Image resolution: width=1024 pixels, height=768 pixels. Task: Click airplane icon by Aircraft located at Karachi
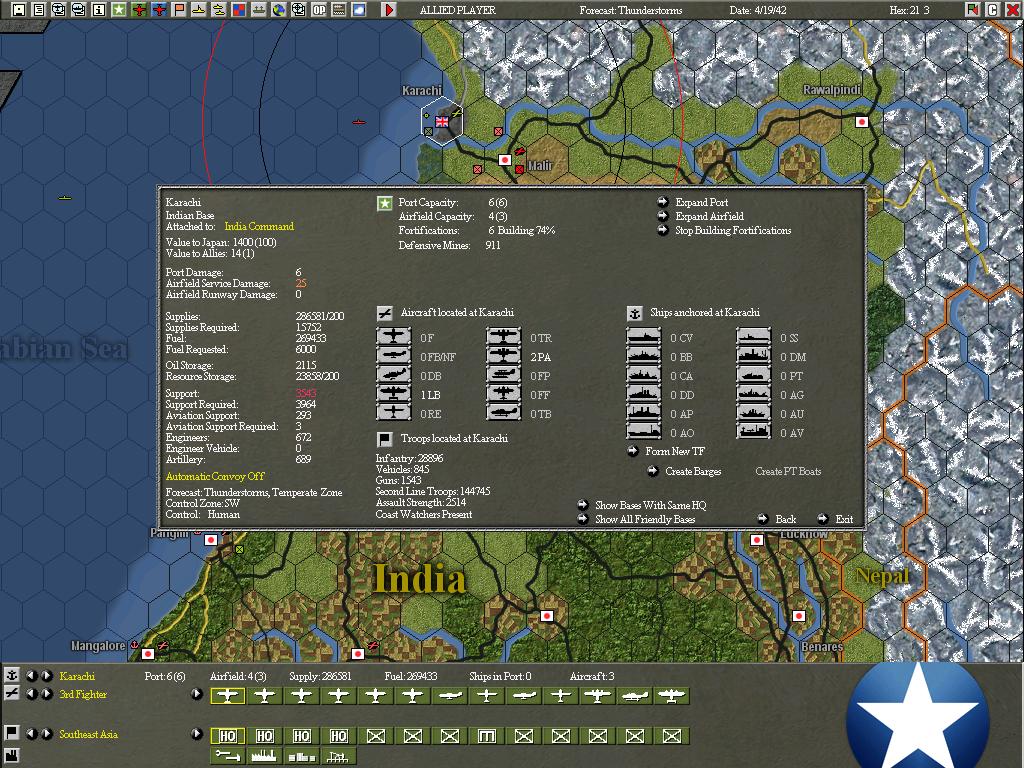(x=385, y=313)
